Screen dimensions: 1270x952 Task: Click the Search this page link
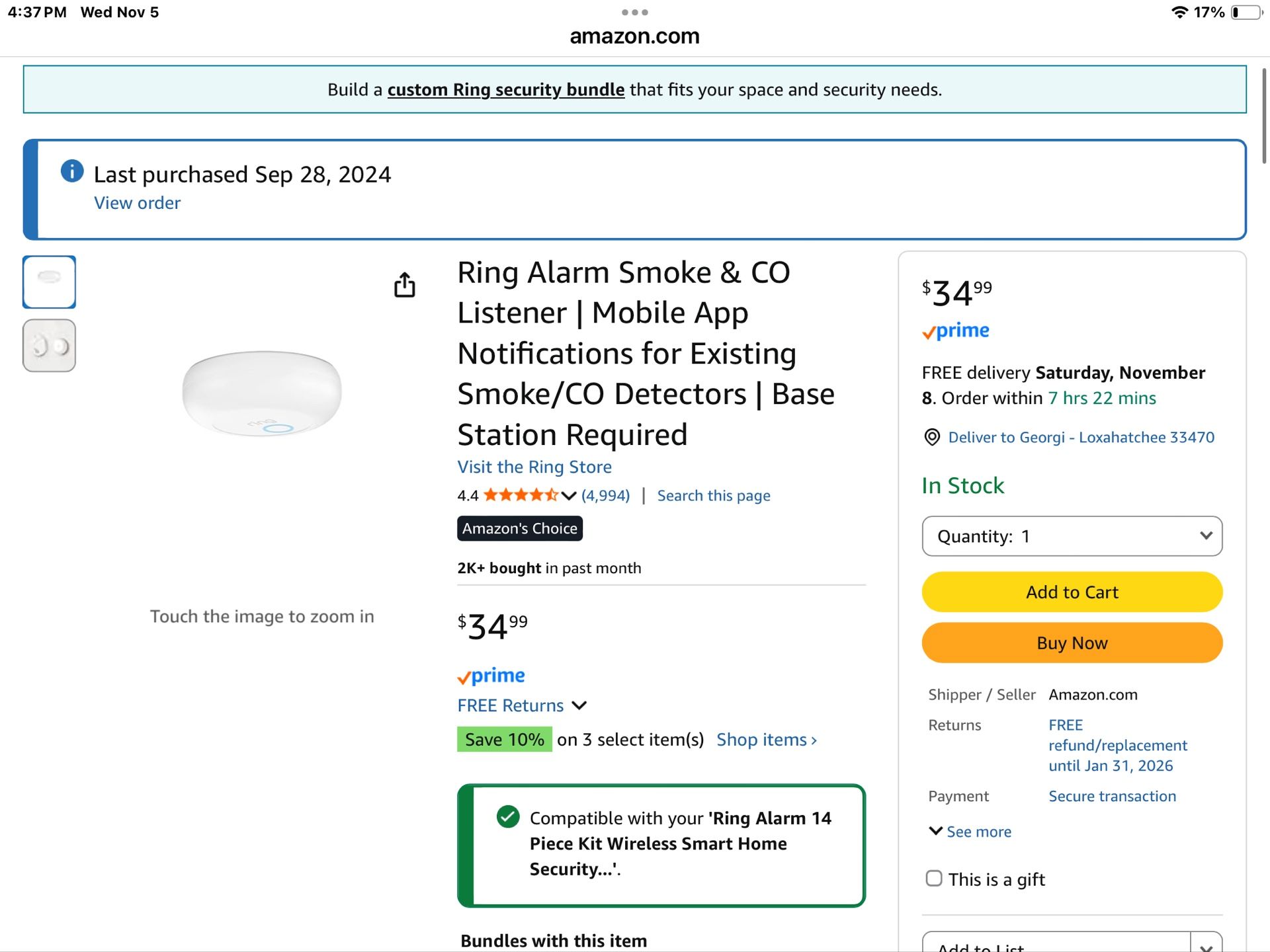[713, 495]
